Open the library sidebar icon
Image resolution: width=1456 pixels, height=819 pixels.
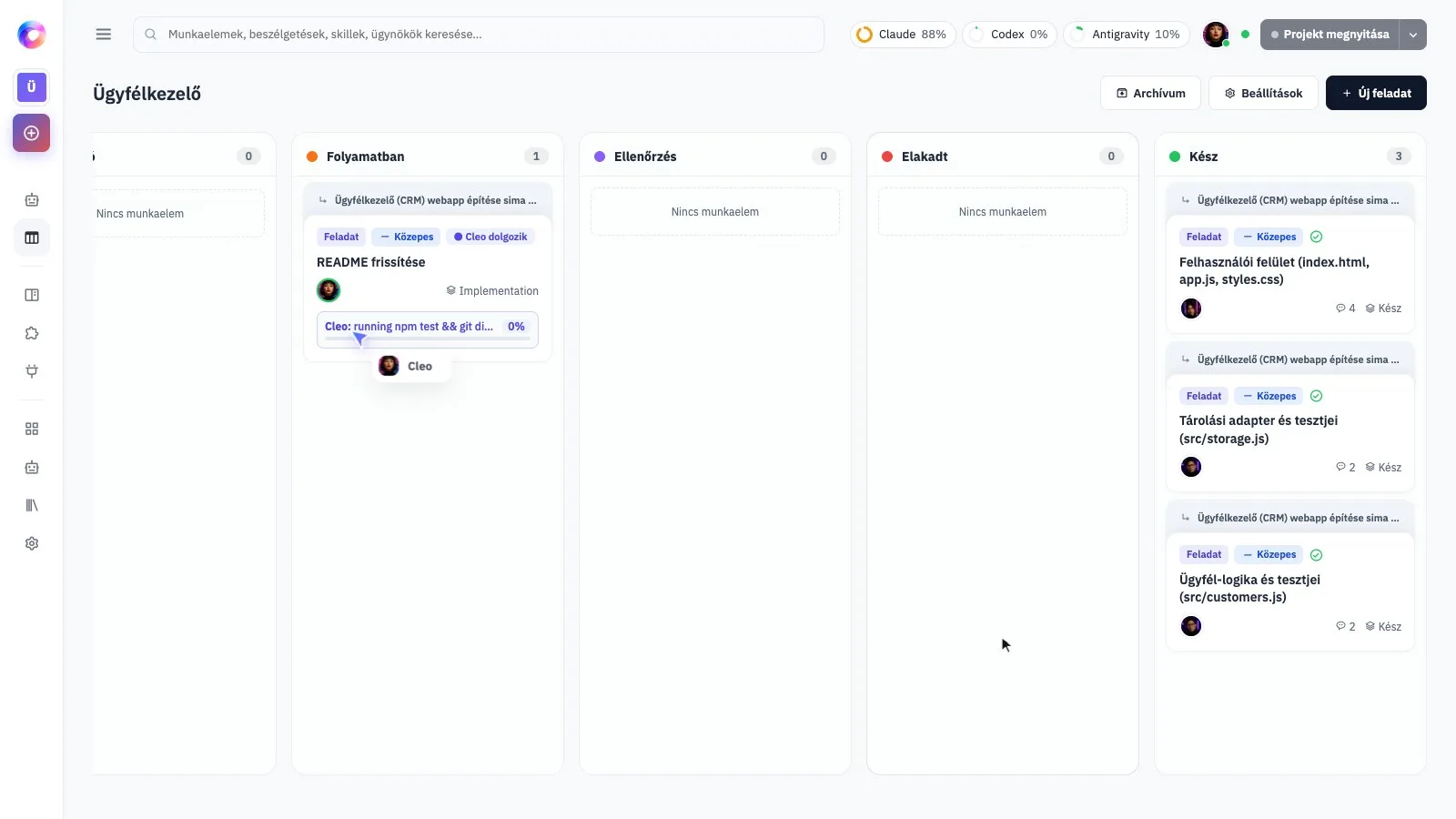click(32, 505)
